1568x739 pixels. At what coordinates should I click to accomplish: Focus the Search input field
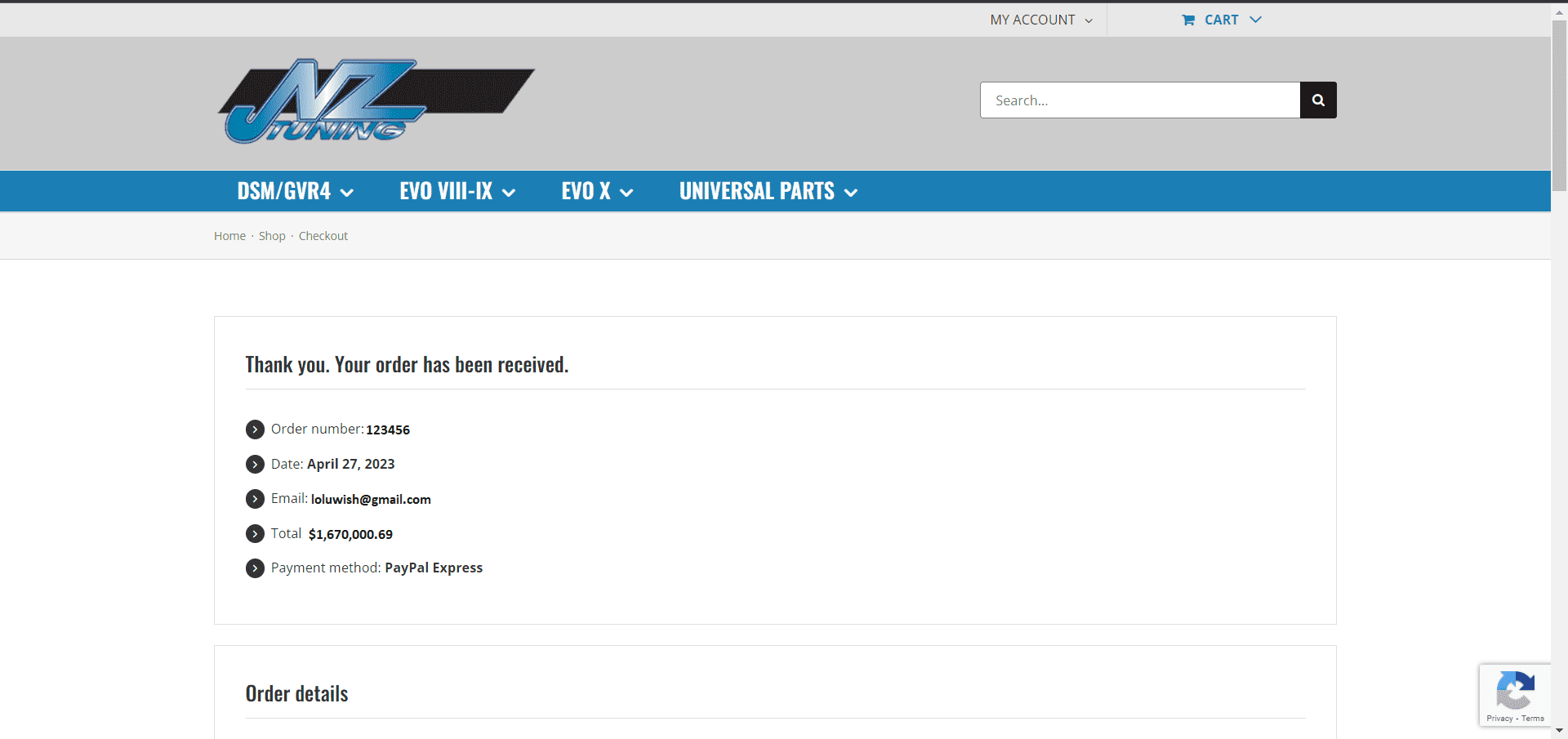point(1140,100)
